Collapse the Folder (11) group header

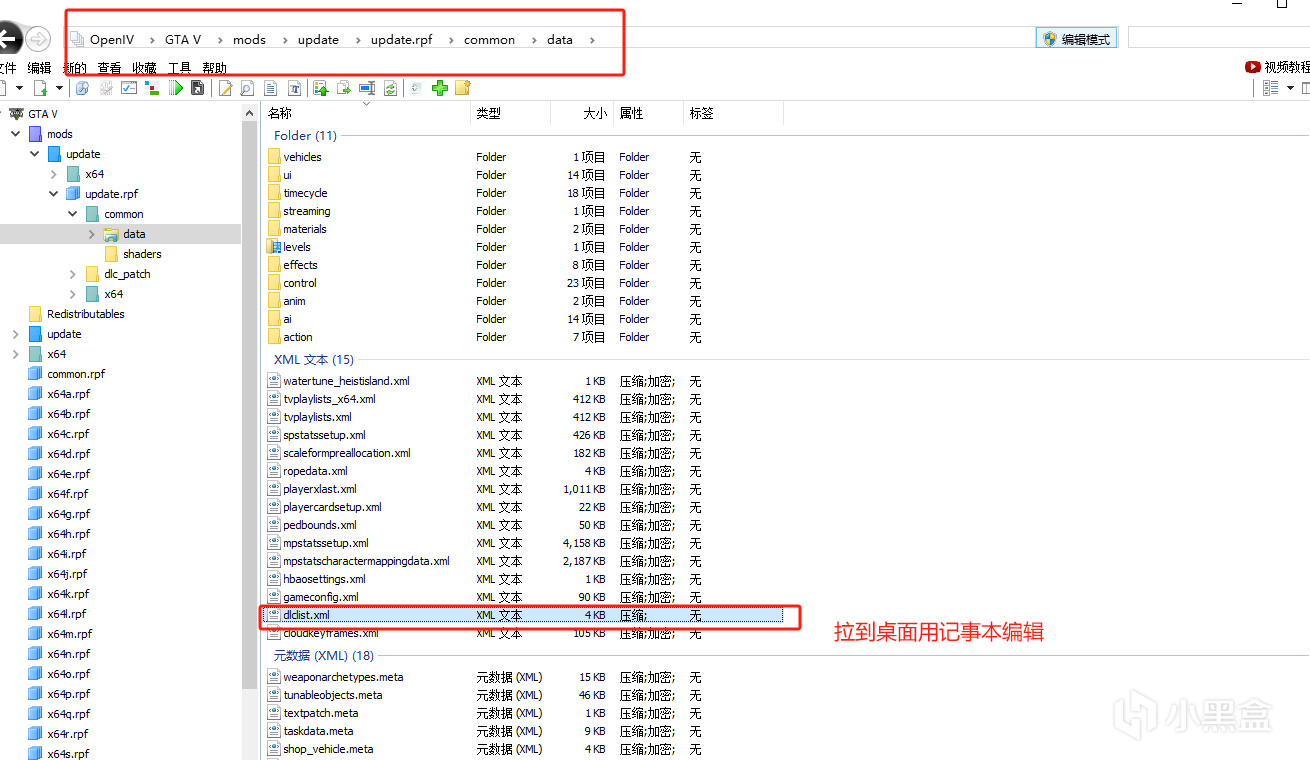coord(305,135)
